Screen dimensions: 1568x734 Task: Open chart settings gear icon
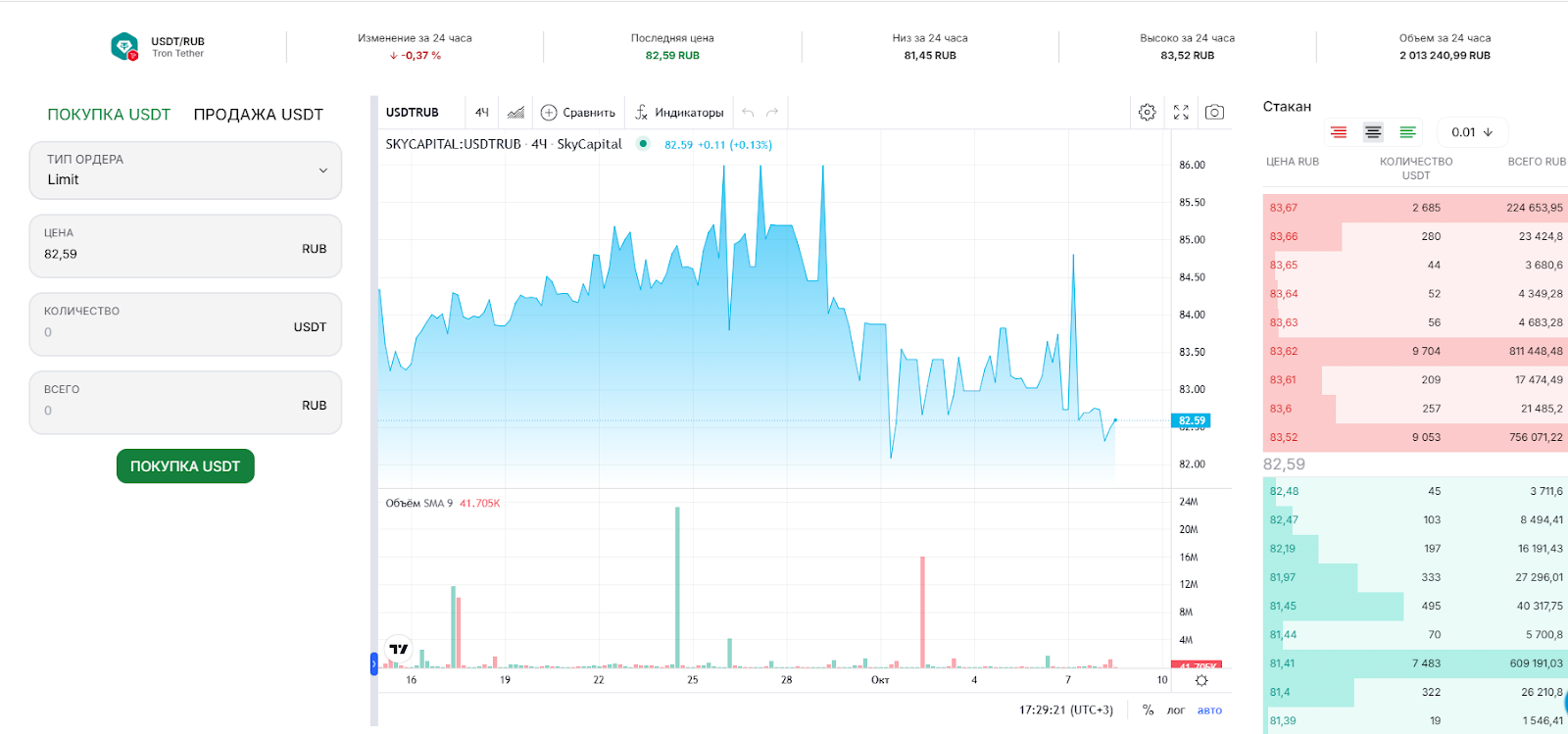pyautogui.click(x=1147, y=113)
